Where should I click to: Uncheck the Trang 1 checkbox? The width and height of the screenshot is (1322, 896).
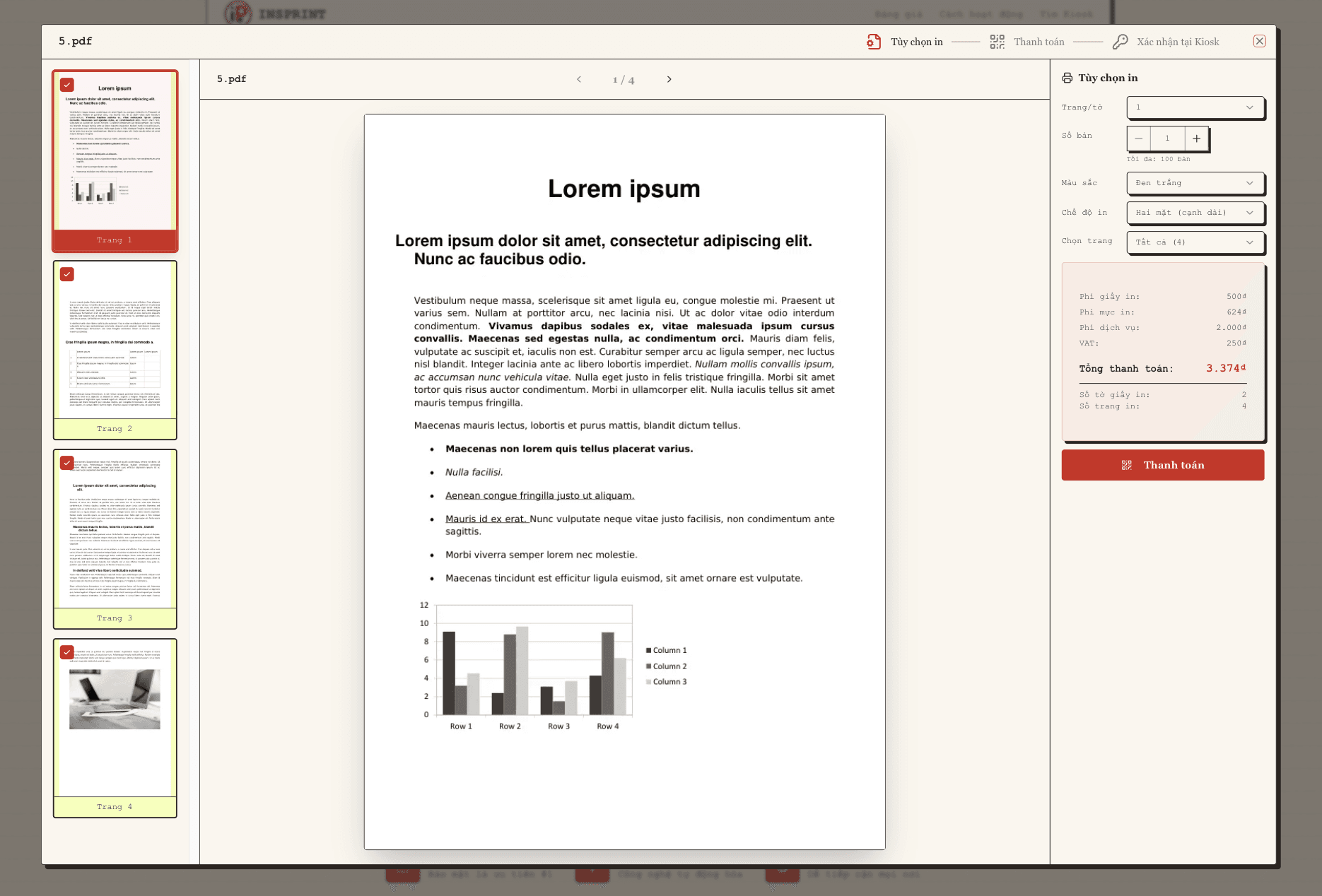(67, 85)
